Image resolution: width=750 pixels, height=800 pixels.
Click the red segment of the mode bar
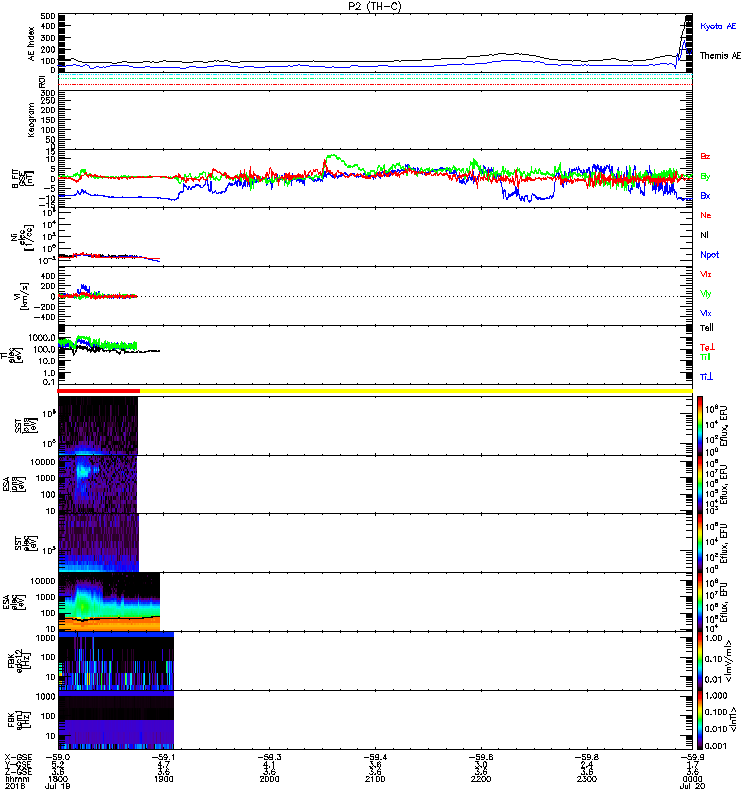[x=98, y=390]
